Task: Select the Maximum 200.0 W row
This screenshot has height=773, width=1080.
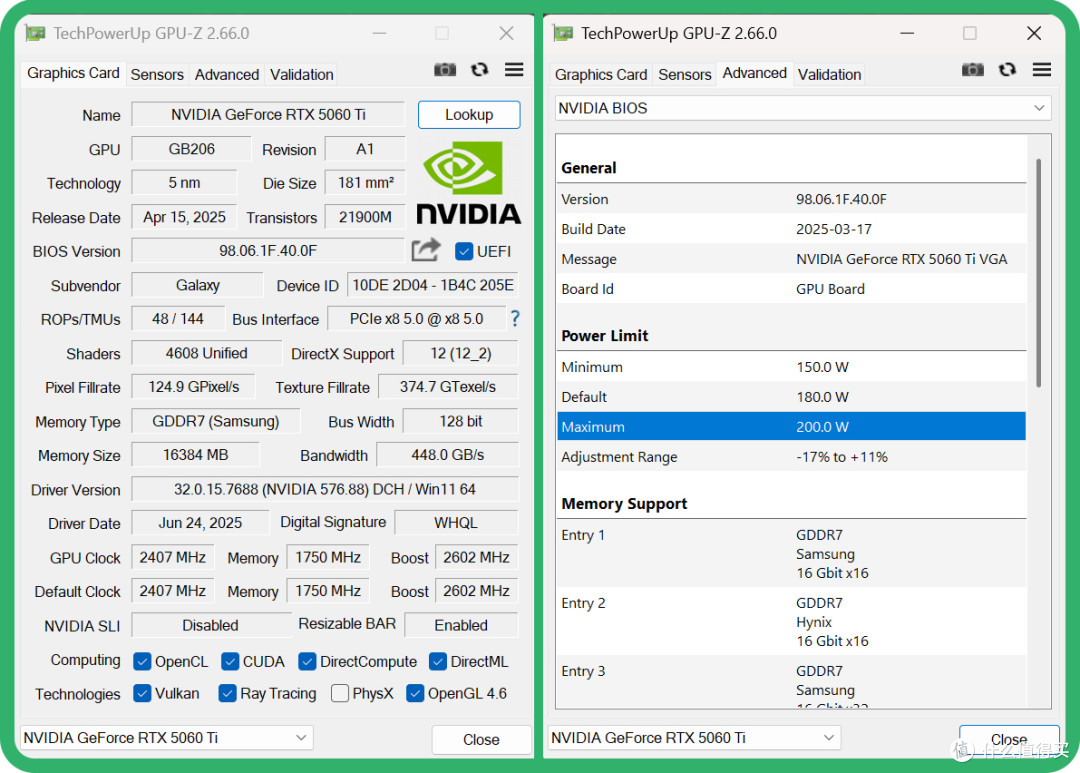Action: [791, 426]
